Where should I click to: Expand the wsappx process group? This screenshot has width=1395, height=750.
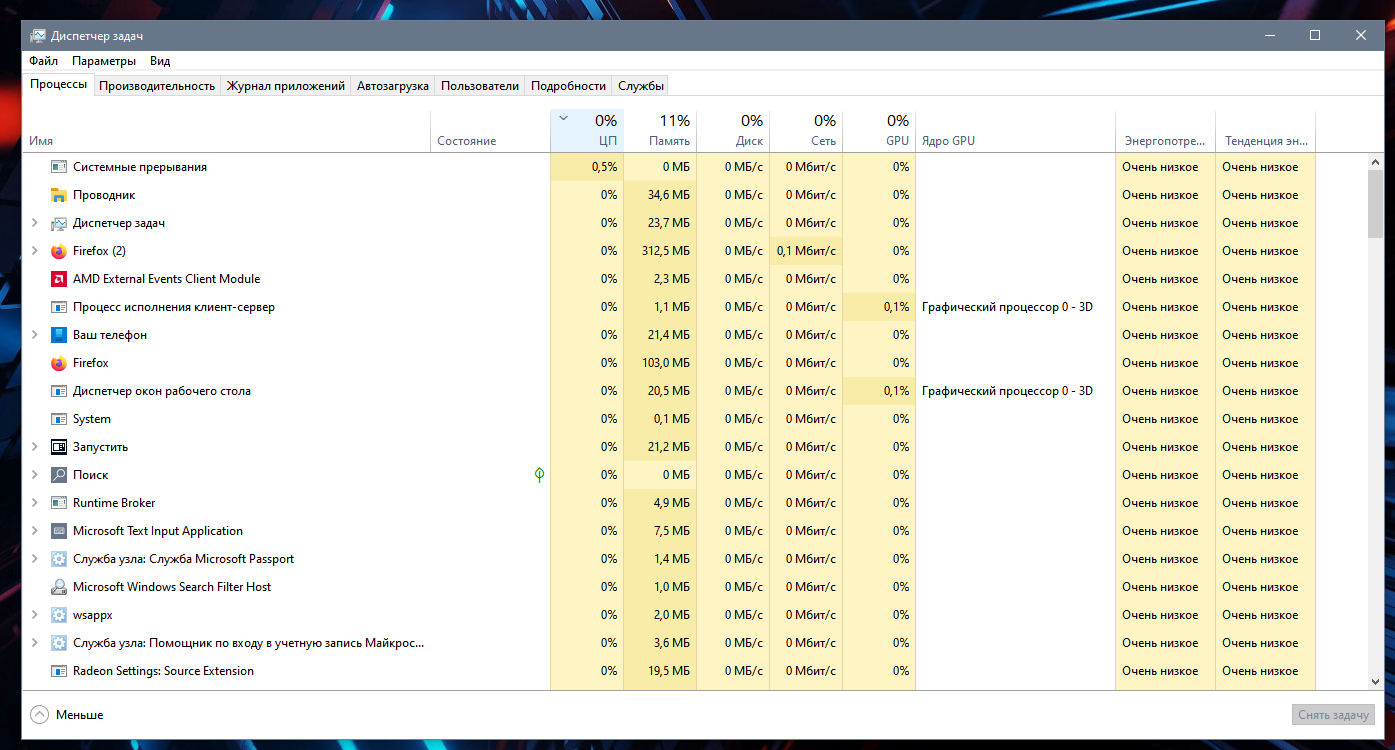tap(35, 615)
